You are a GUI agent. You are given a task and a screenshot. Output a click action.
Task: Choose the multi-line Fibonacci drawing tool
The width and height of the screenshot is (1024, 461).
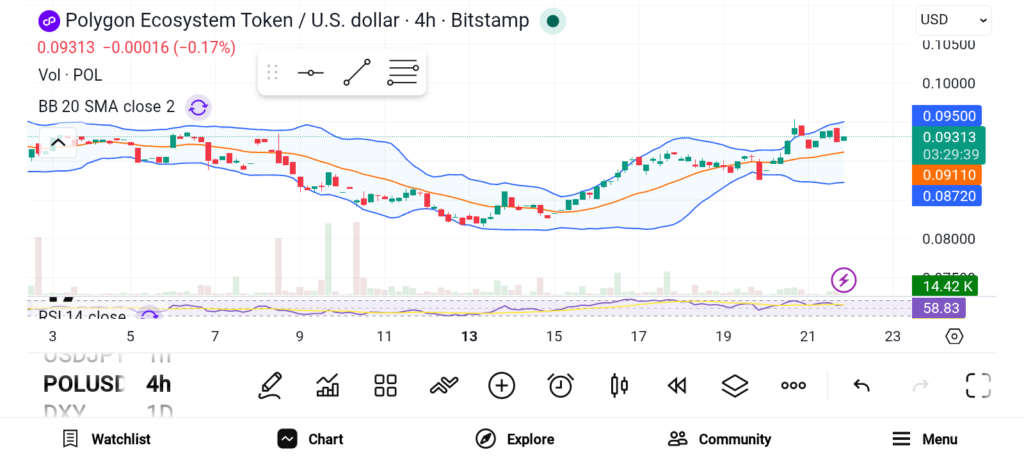click(x=403, y=73)
